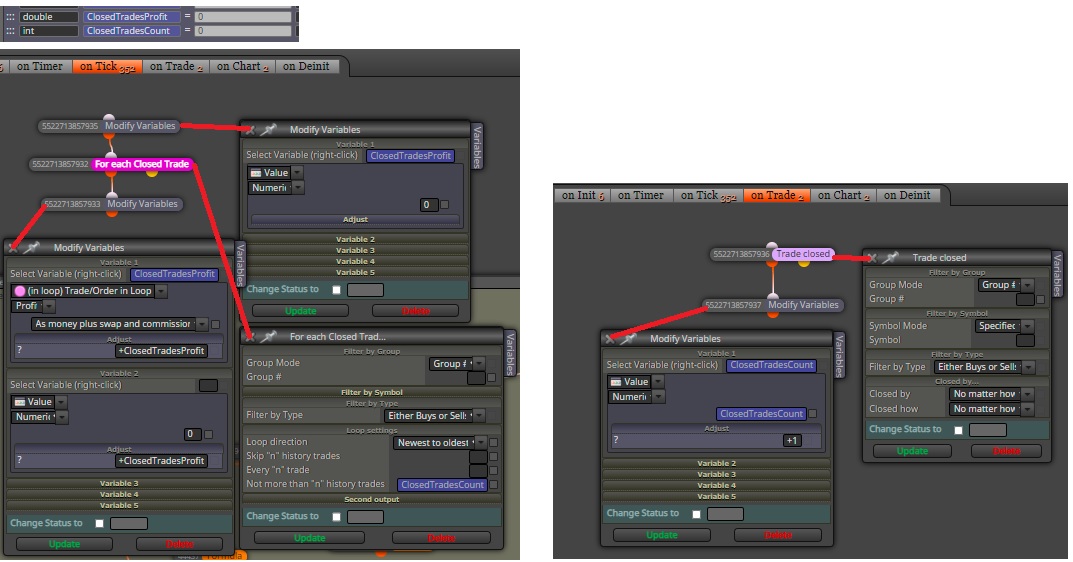Click the +1 Adjust field in ClosedTradesCount panel
Screen dimensions: 1073x562
[791, 441]
